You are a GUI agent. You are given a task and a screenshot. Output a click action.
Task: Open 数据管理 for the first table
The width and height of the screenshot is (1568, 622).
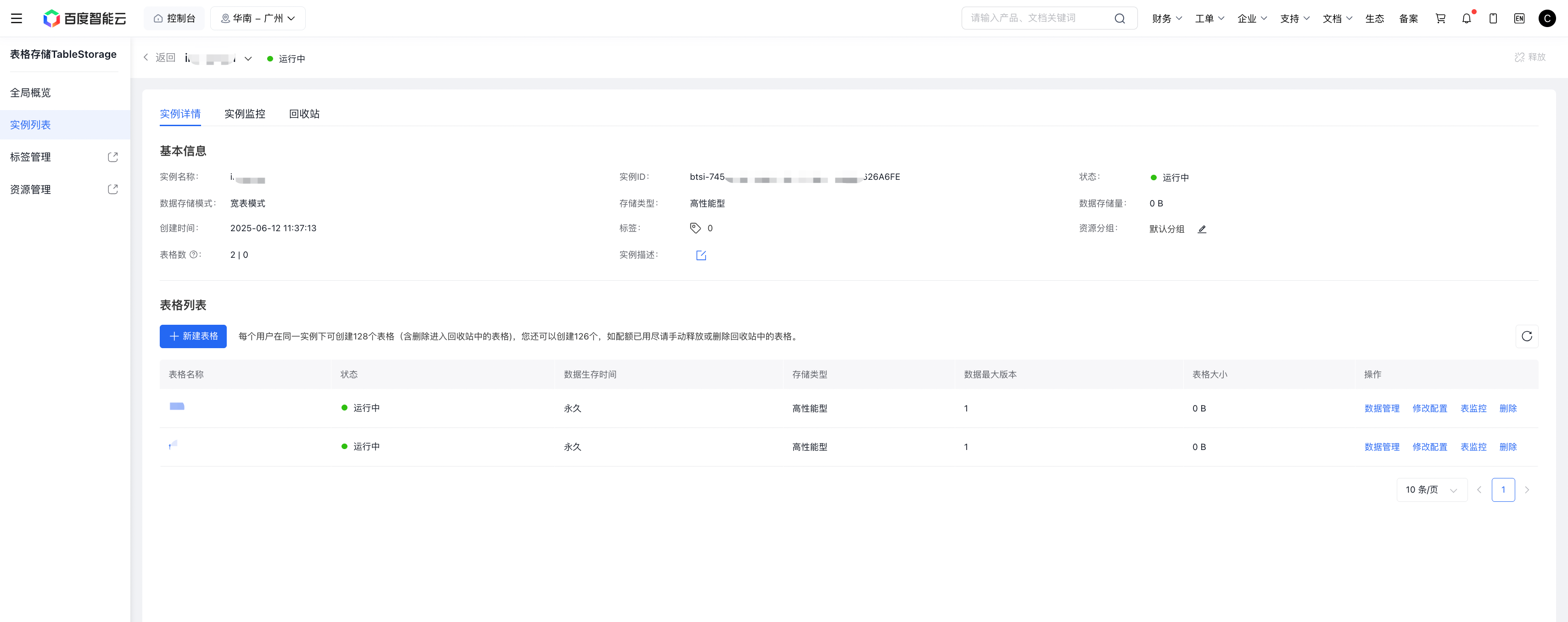point(1382,409)
